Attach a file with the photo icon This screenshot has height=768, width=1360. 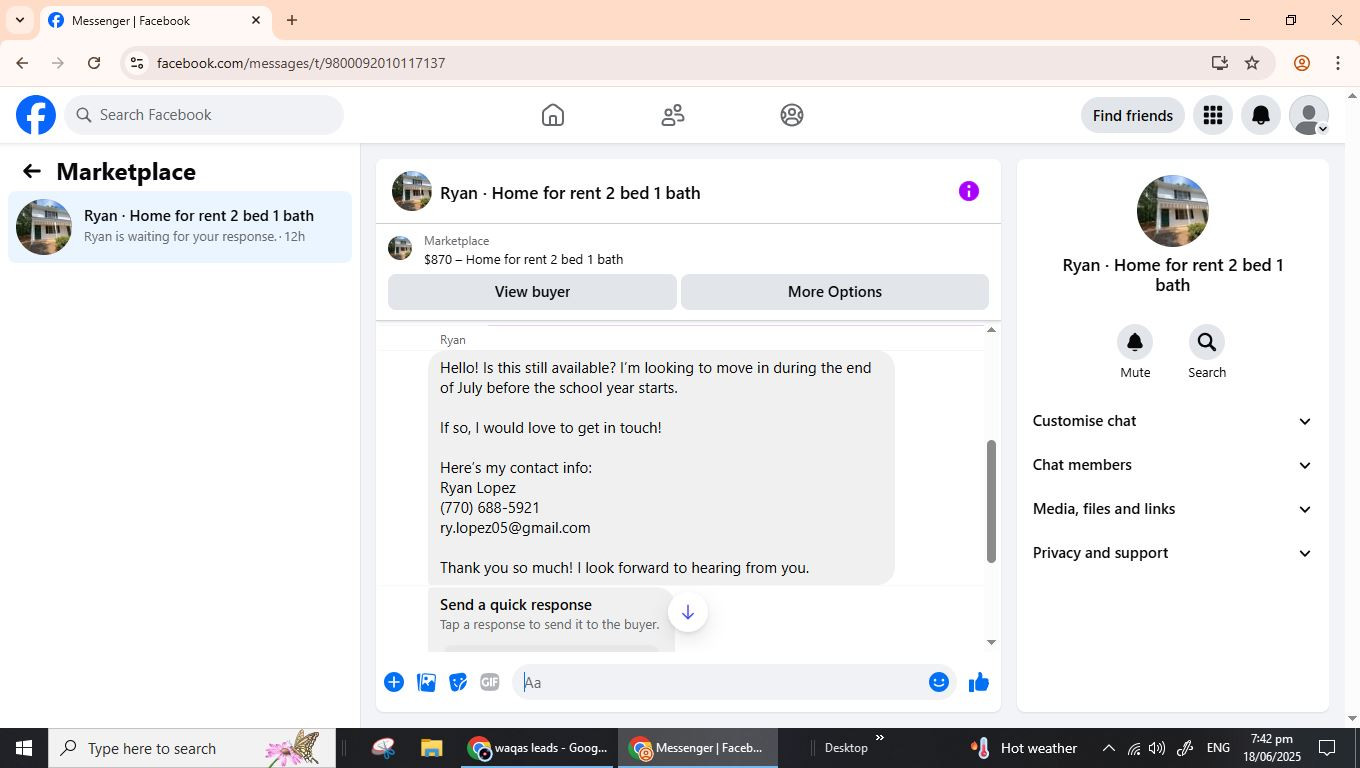[x=426, y=682]
